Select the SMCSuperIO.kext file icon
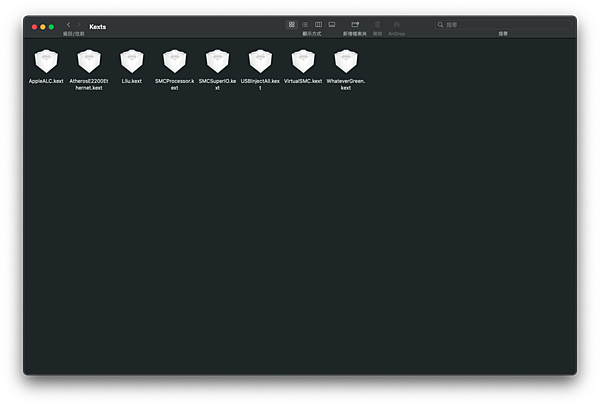600x406 pixels. [218, 61]
